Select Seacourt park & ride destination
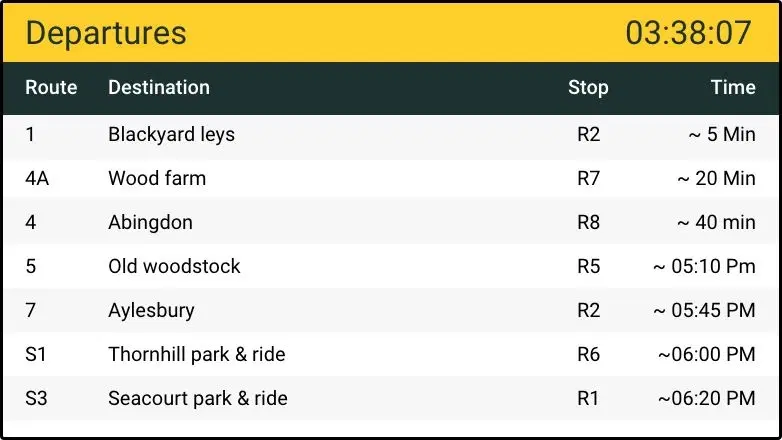782x440 pixels. [x=198, y=398]
